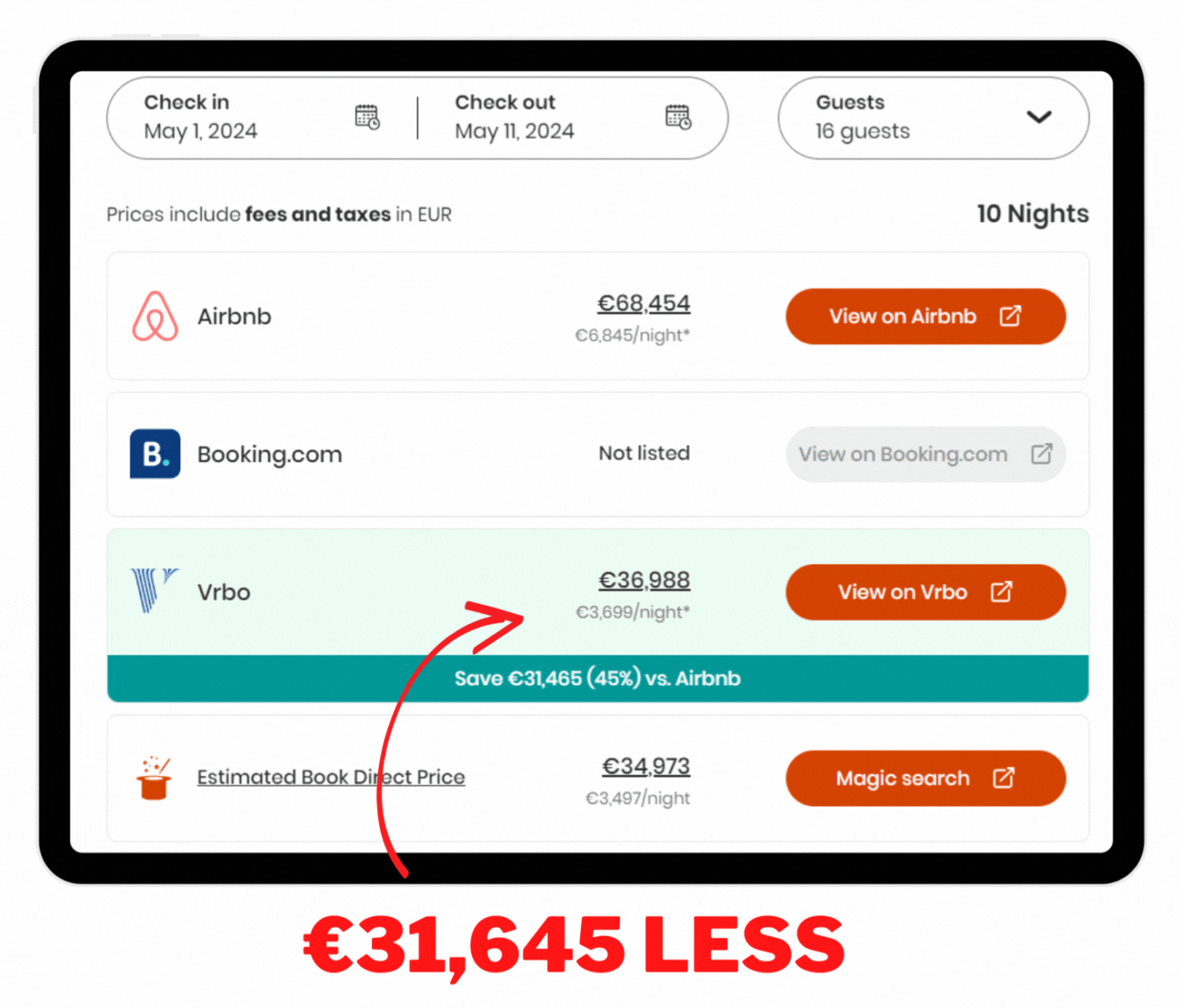
Task: Click the magic hat icon
Action: (154, 778)
